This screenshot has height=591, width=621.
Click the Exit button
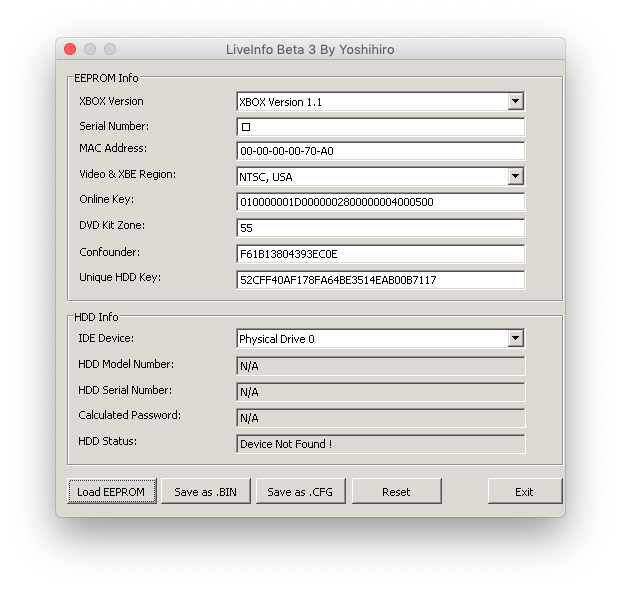click(x=525, y=491)
